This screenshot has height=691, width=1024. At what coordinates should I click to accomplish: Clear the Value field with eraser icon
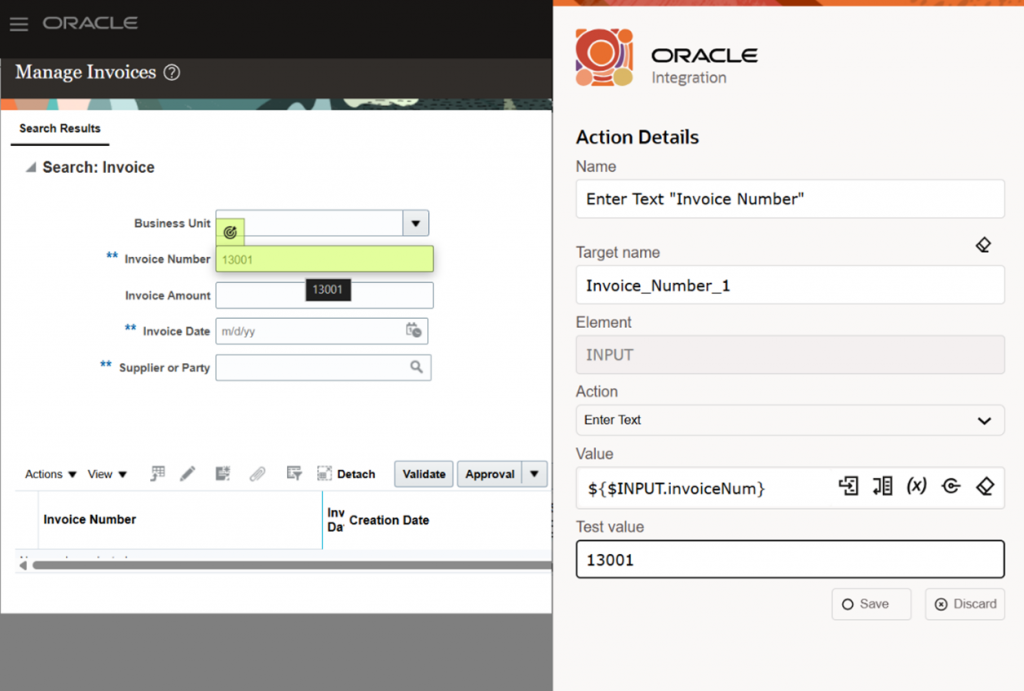click(x=985, y=486)
